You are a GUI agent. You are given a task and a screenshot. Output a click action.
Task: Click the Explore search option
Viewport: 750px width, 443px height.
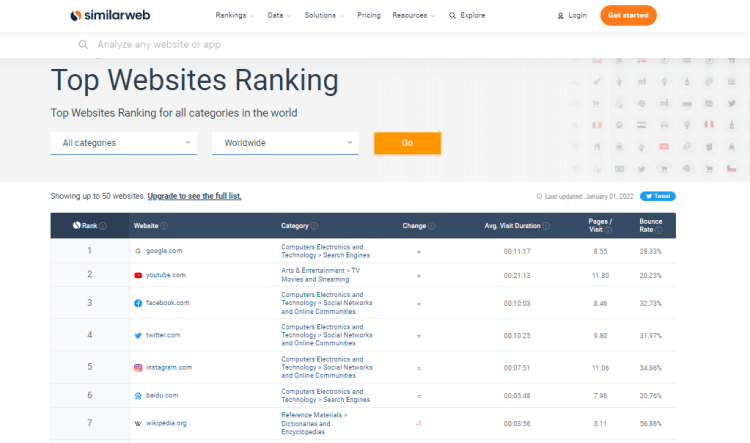tap(467, 15)
